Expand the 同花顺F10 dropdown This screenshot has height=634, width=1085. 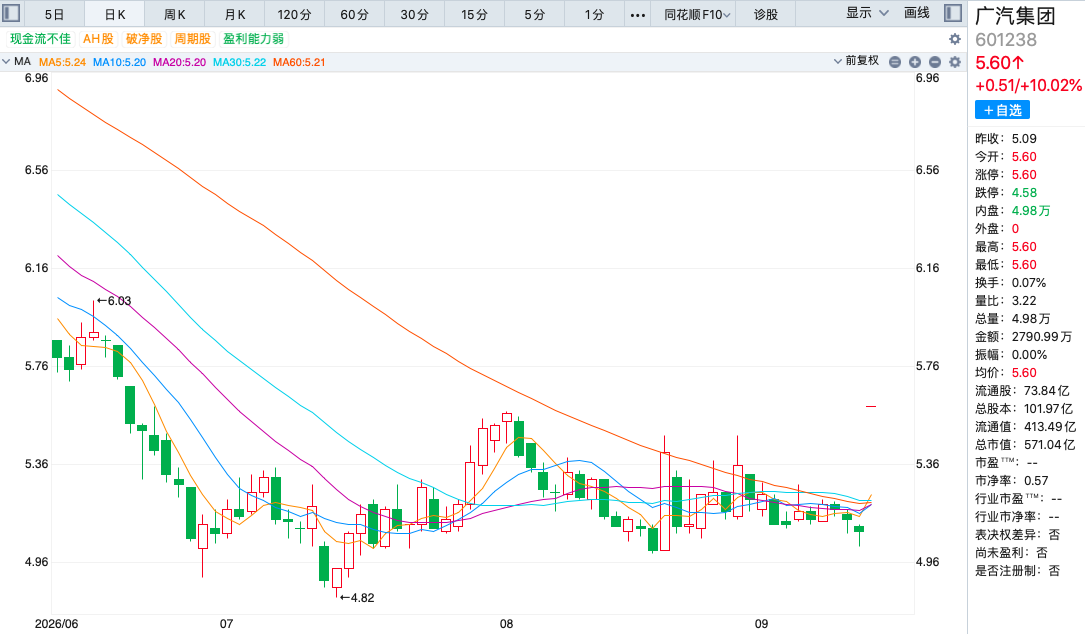pos(697,15)
